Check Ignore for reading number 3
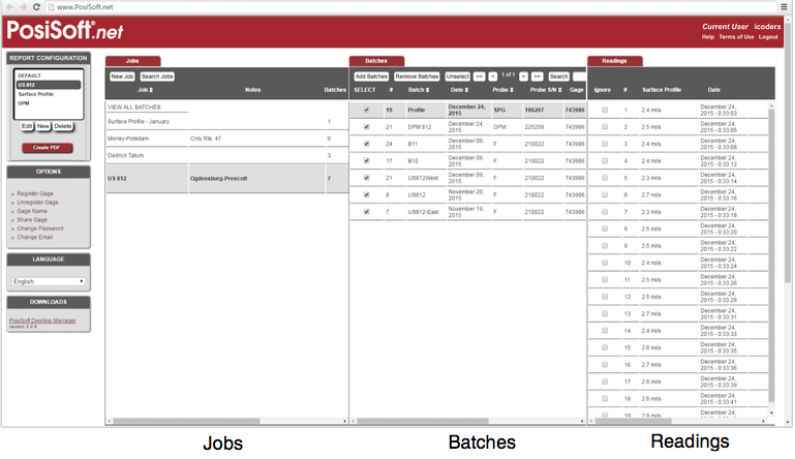This screenshot has width=795, height=459. [x=604, y=144]
